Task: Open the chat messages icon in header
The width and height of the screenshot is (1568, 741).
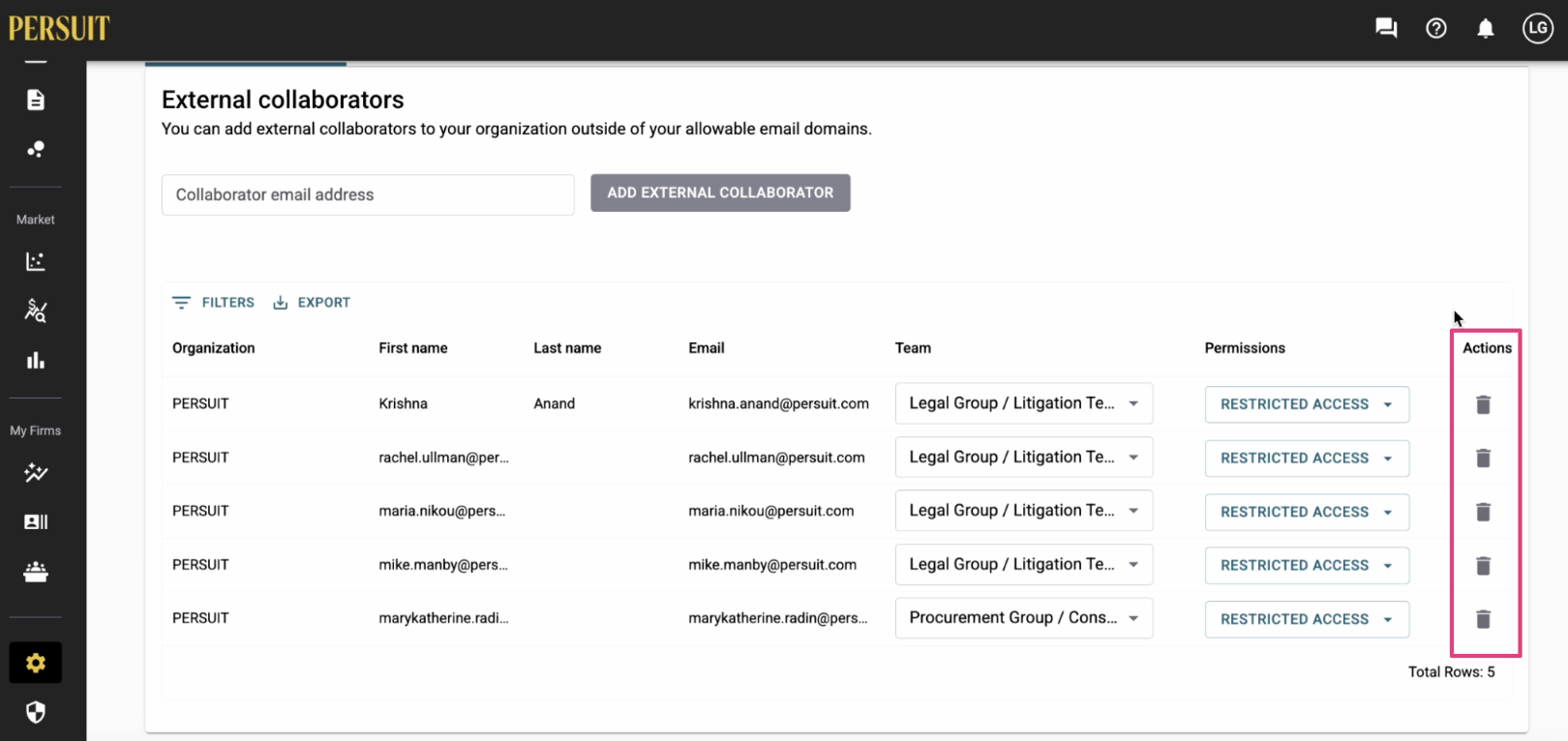Action: [1386, 28]
